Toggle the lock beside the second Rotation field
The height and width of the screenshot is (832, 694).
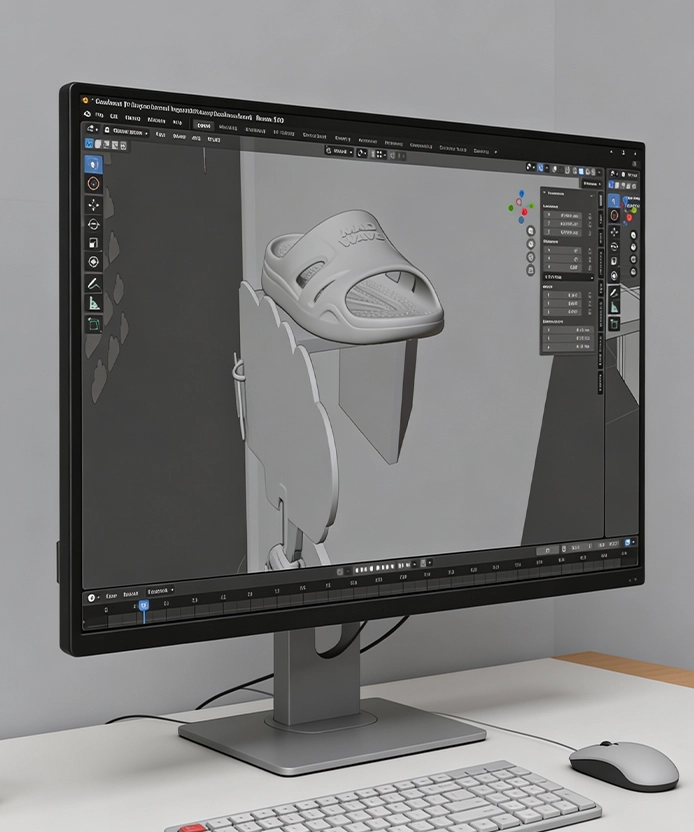(x=589, y=259)
